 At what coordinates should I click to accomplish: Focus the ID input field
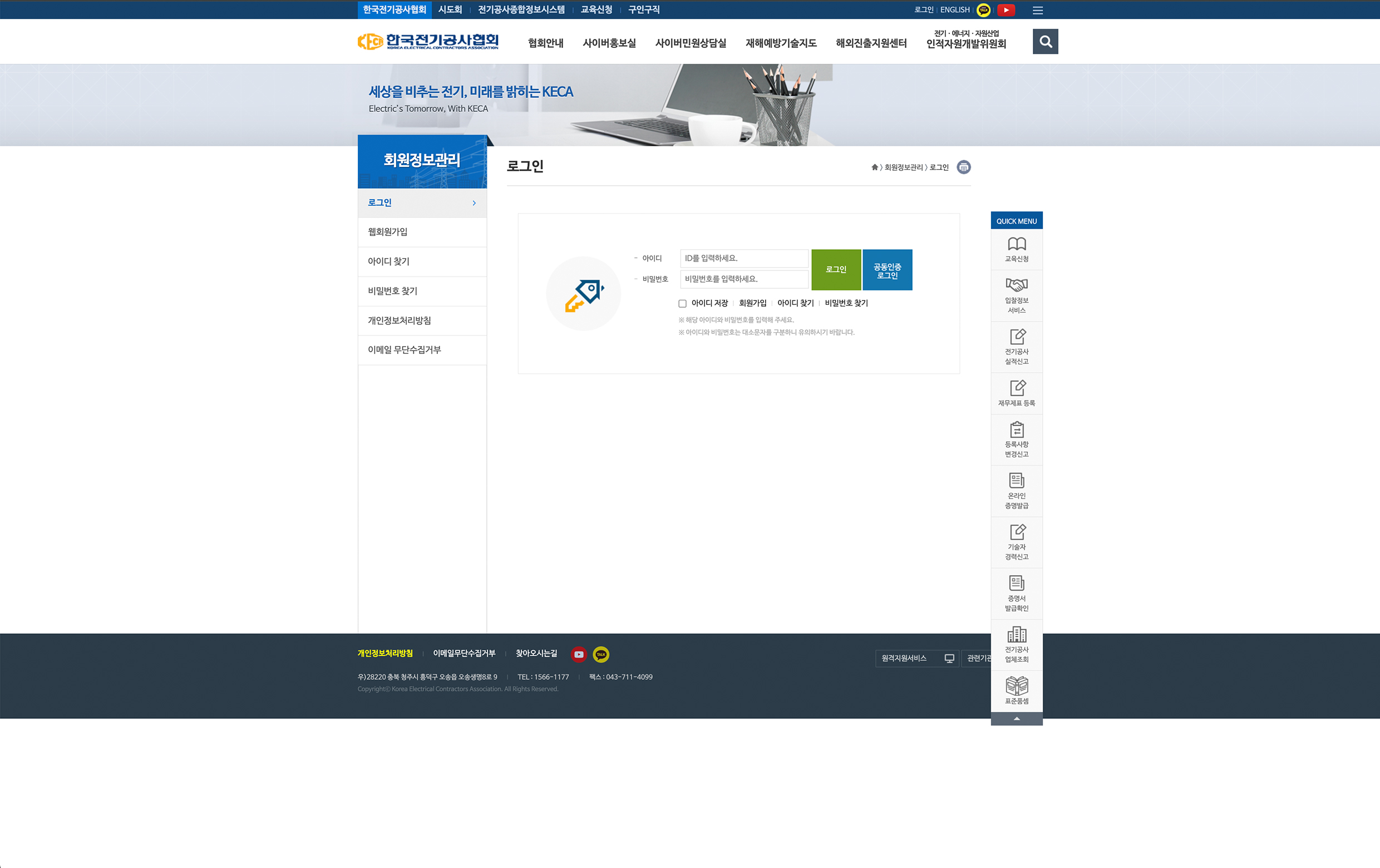pyautogui.click(x=744, y=258)
